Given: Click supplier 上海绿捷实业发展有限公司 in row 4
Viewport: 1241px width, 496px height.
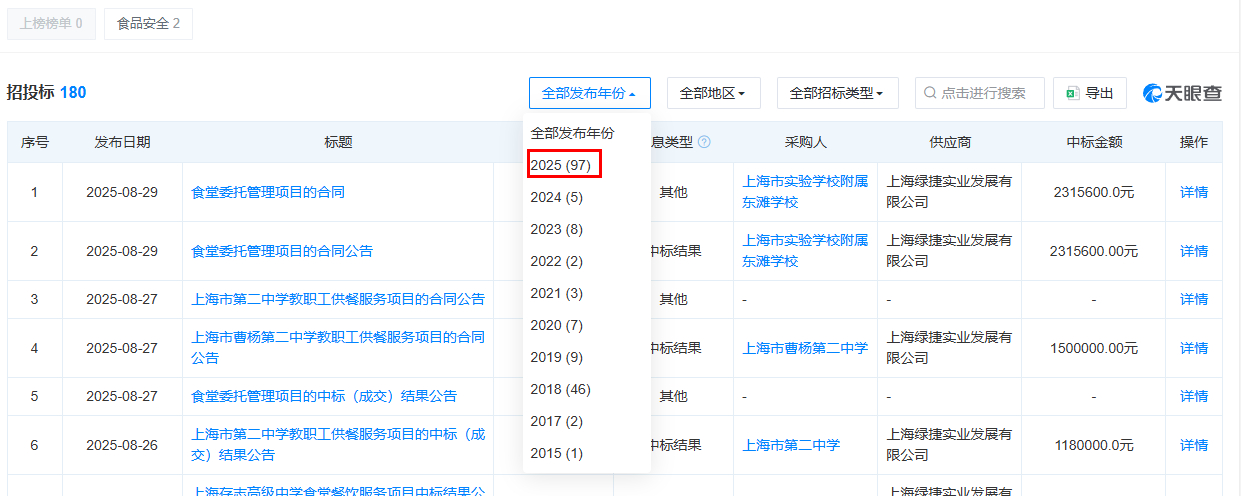Looking at the screenshot, I should (x=950, y=348).
